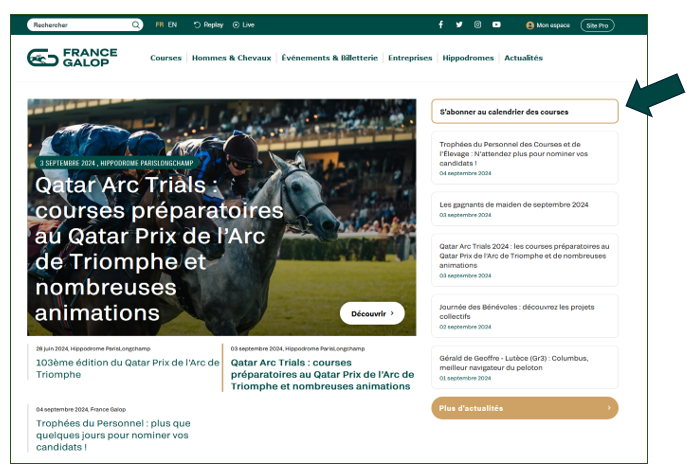Open Trophées du Personnel: plus que quelques jours article

coord(113,435)
